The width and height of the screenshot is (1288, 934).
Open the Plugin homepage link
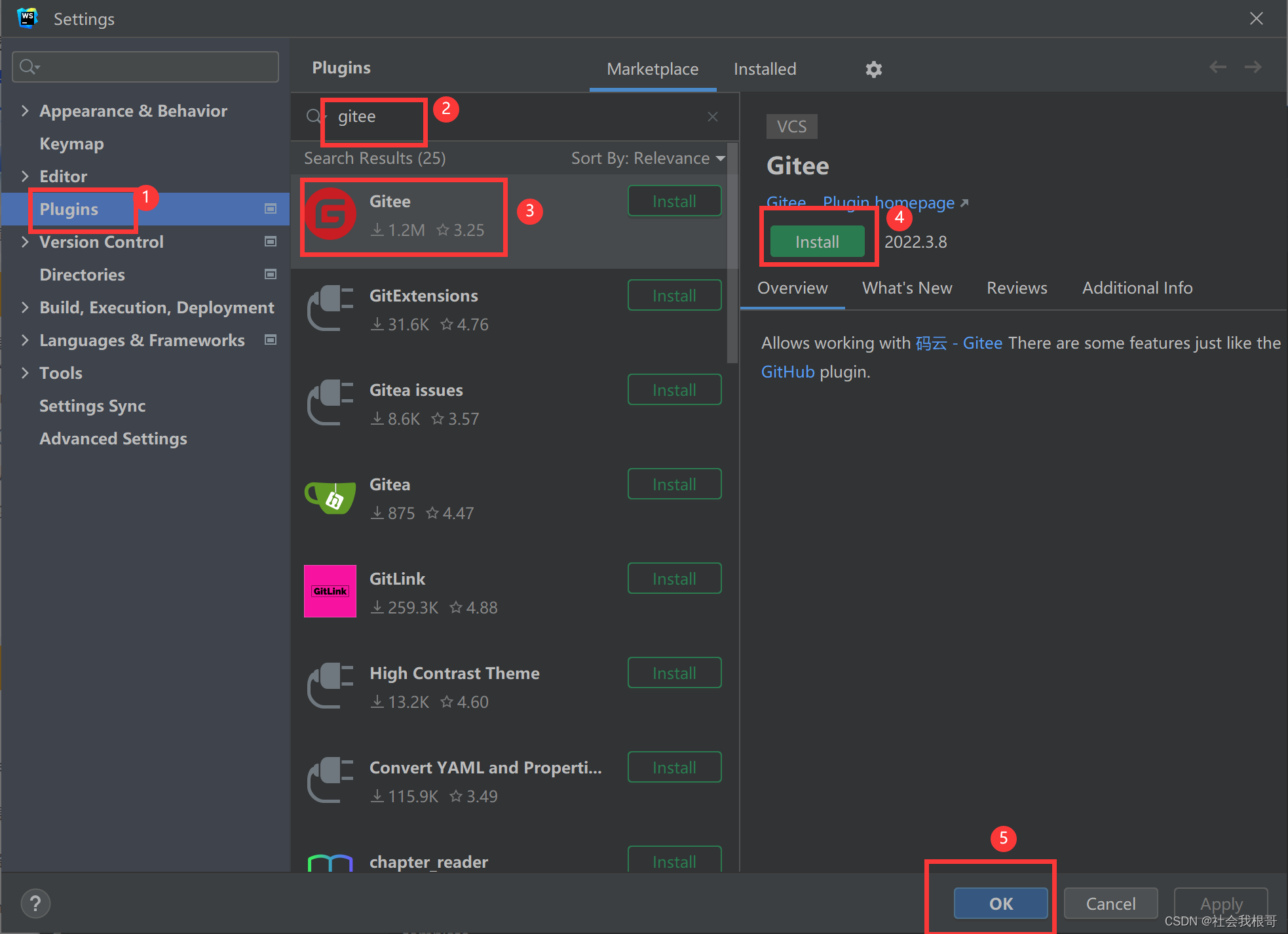(895, 203)
